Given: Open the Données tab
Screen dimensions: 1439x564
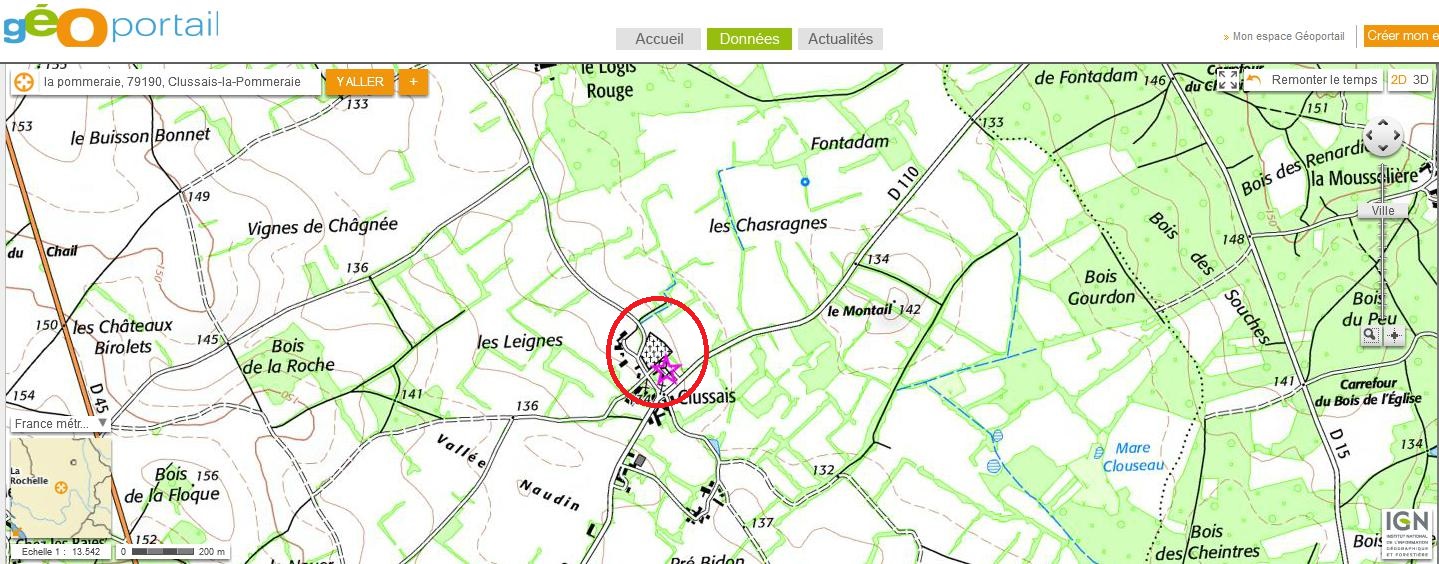Looking at the screenshot, I should point(749,39).
